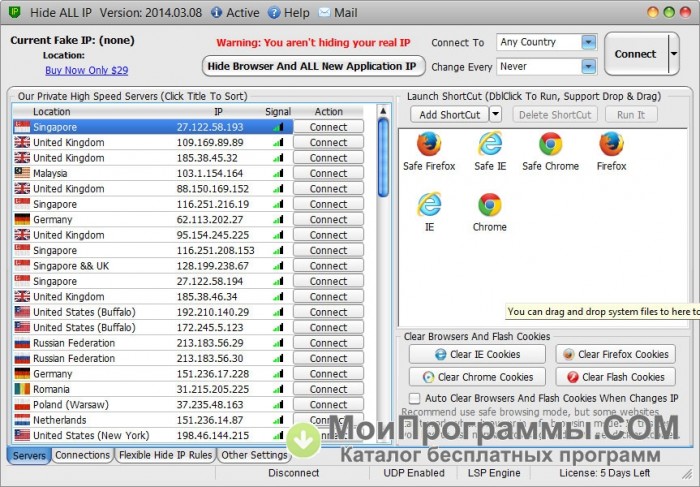Click the Hide ALL IP shield logo
The height and width of the screenshot is (487, 700).
pyautogui.click(x=15, y=12)
